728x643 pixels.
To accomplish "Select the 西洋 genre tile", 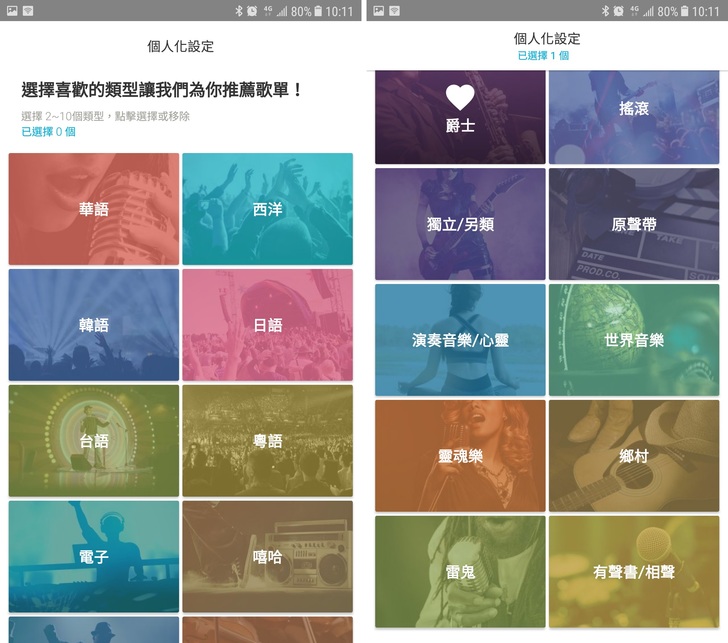I will tap(267, 209).
